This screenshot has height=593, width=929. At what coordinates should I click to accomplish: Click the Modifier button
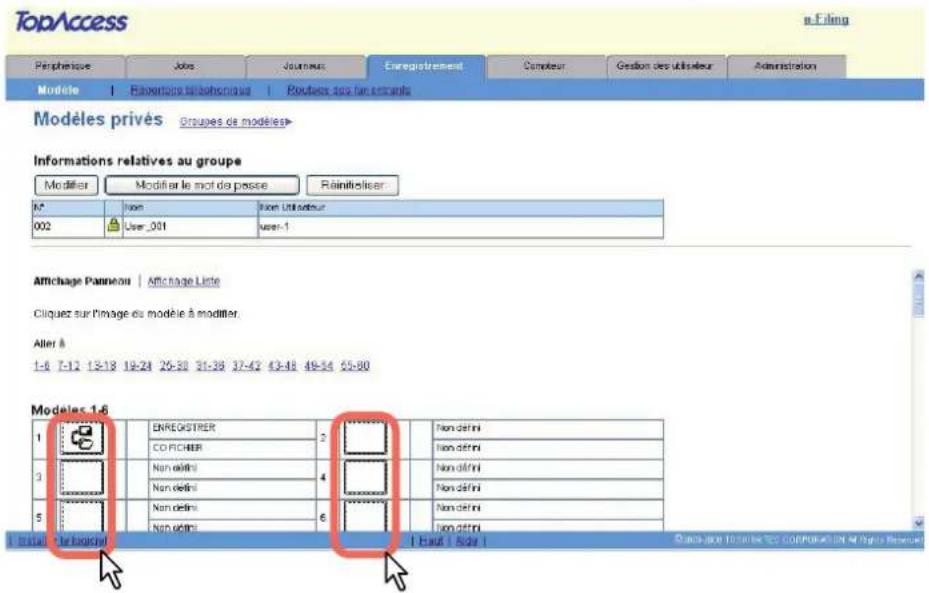(66, 185)
